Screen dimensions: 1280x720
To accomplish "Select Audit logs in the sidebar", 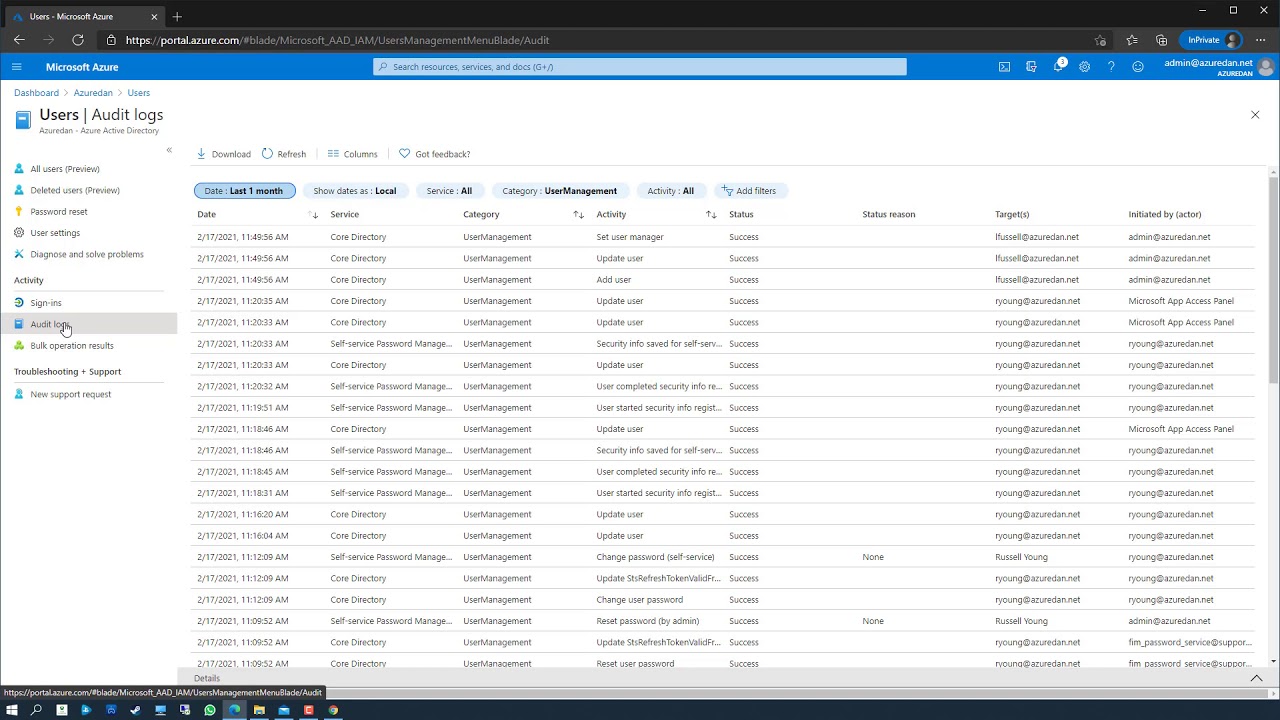I will 88,324.
